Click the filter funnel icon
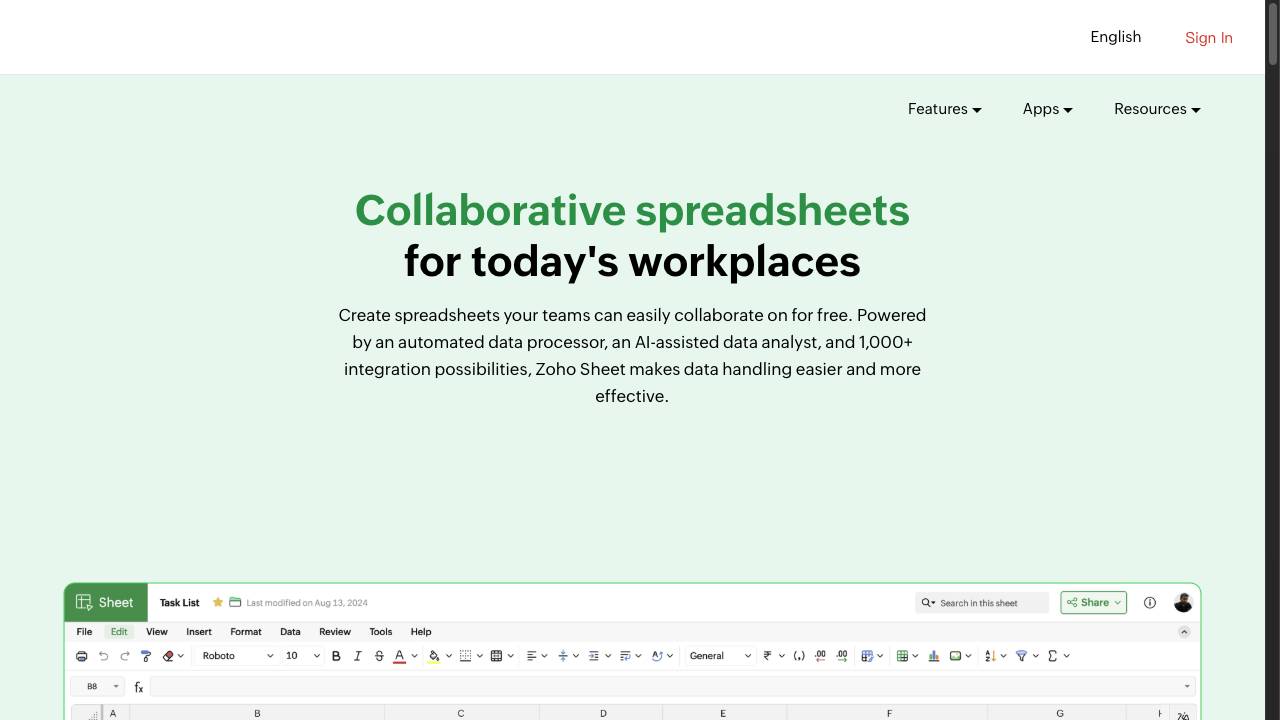This screenshot has width=1280, height=720. (1021, 656)
